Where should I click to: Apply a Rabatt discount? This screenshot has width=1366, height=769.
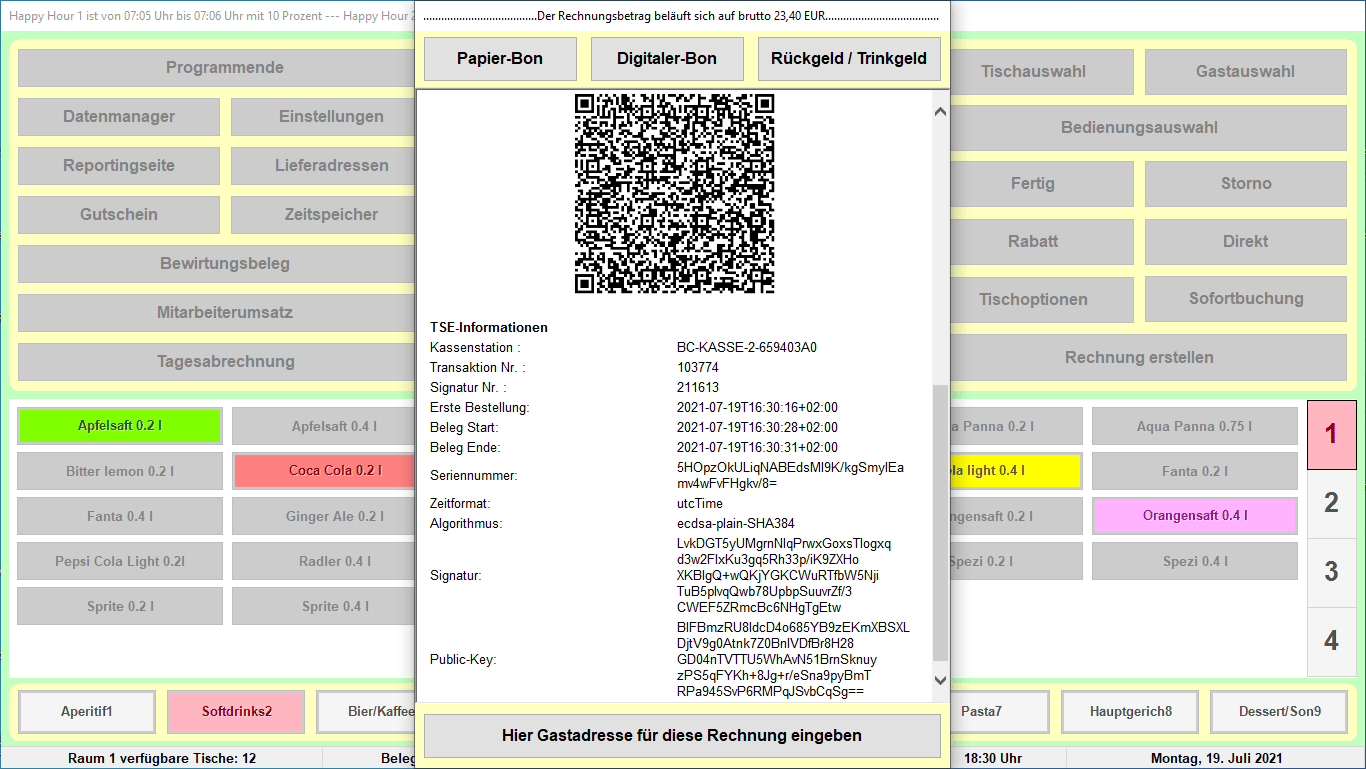tap(1042, 242)
